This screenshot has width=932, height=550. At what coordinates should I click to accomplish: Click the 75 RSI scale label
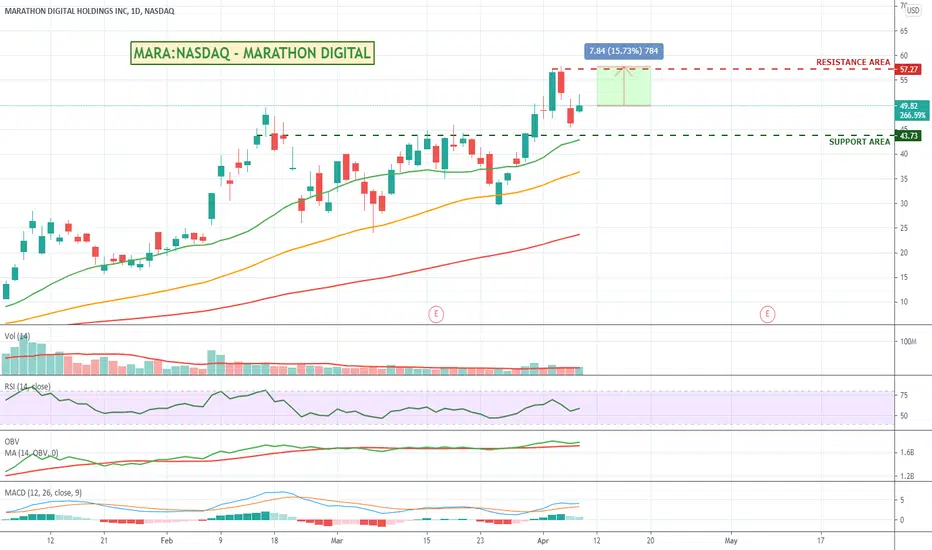tap(903, 395)
